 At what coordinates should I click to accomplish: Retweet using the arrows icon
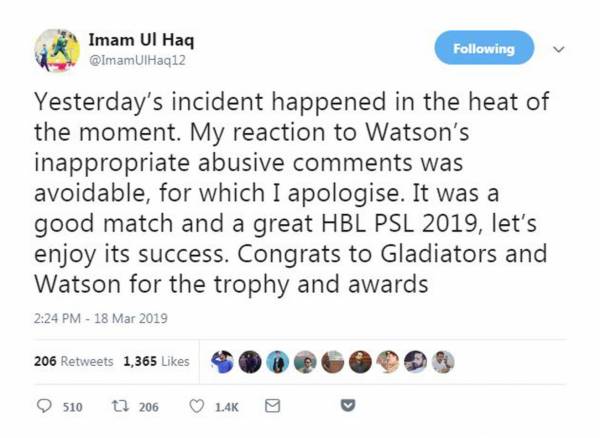point(122,406)
